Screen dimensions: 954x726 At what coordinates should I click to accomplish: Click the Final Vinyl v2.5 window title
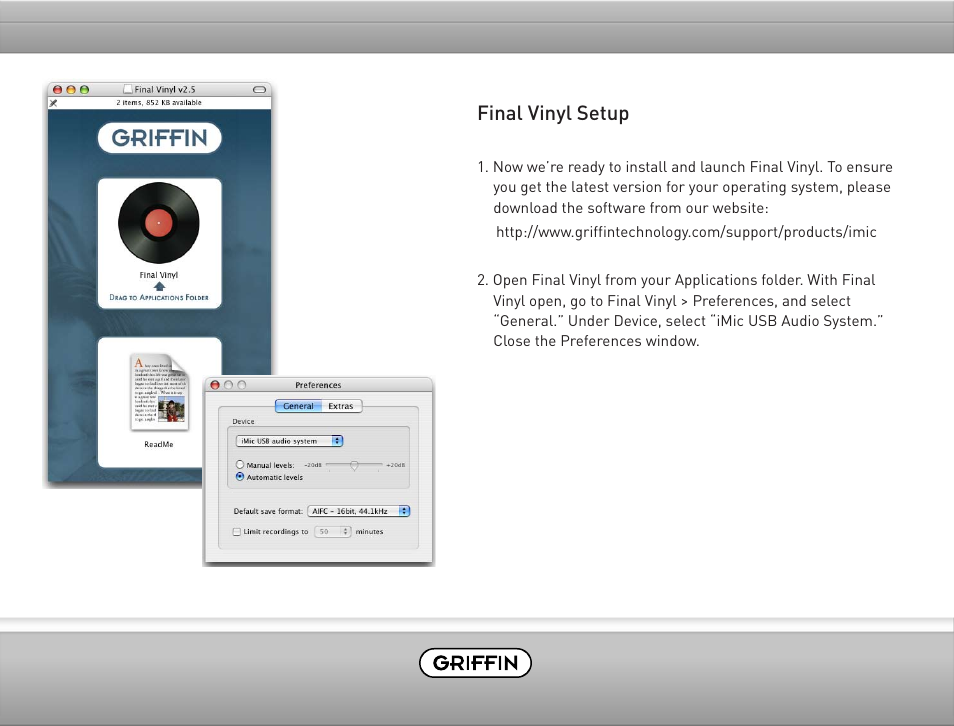pos(165,89)
